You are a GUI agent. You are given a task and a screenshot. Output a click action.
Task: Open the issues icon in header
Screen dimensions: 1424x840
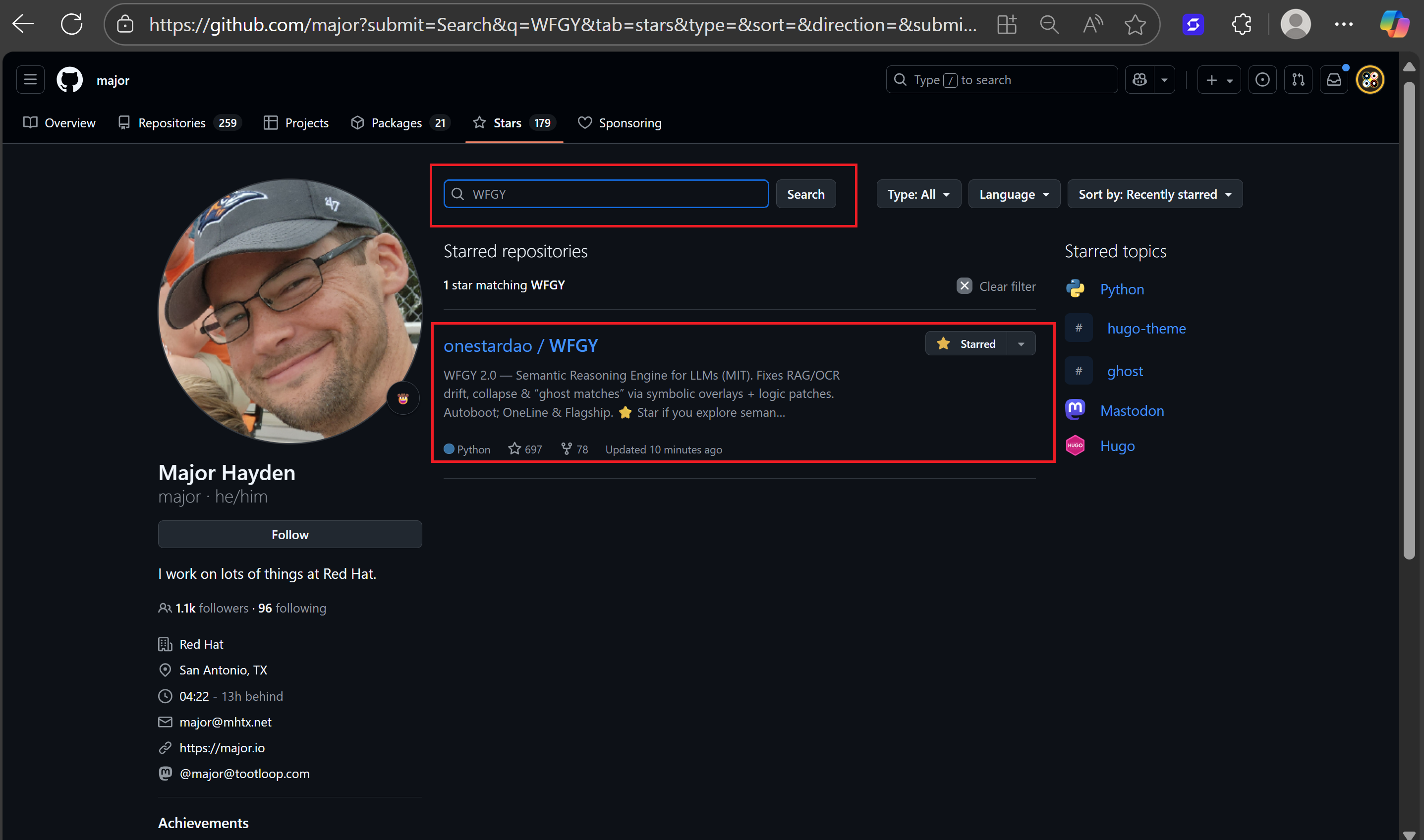tap(1261, 80)
